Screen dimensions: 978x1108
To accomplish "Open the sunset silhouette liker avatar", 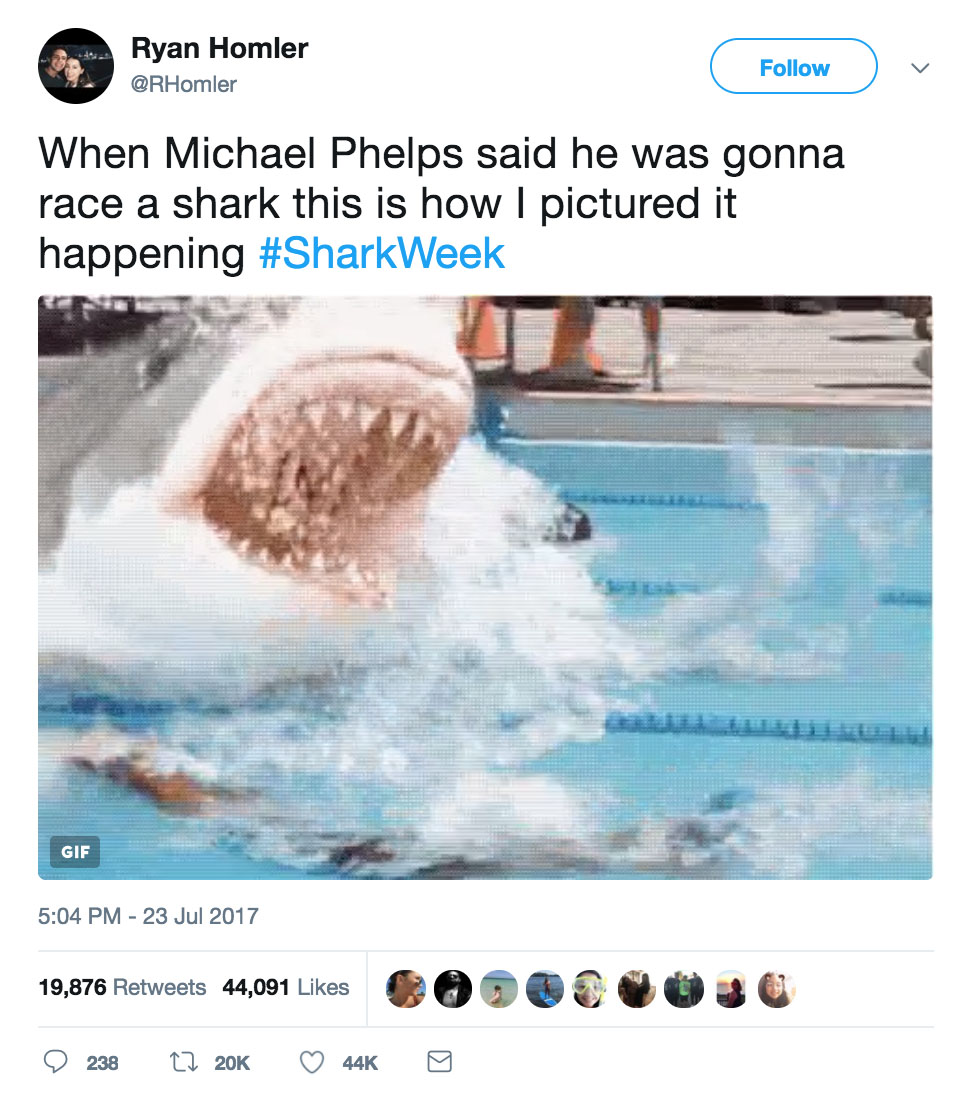I will 730,988.
